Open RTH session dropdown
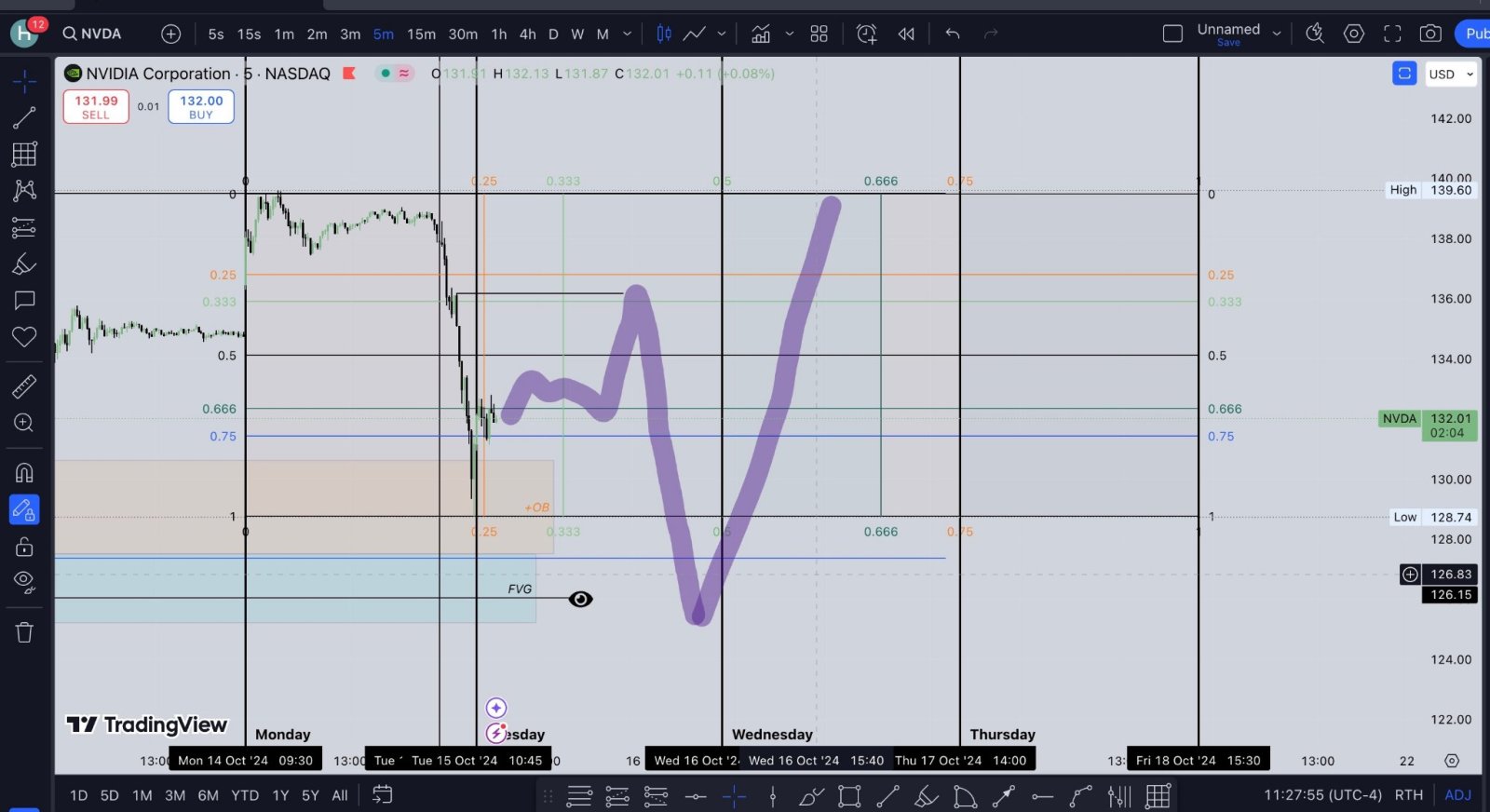The image size is (1490, 812). tap(1409, 795)
